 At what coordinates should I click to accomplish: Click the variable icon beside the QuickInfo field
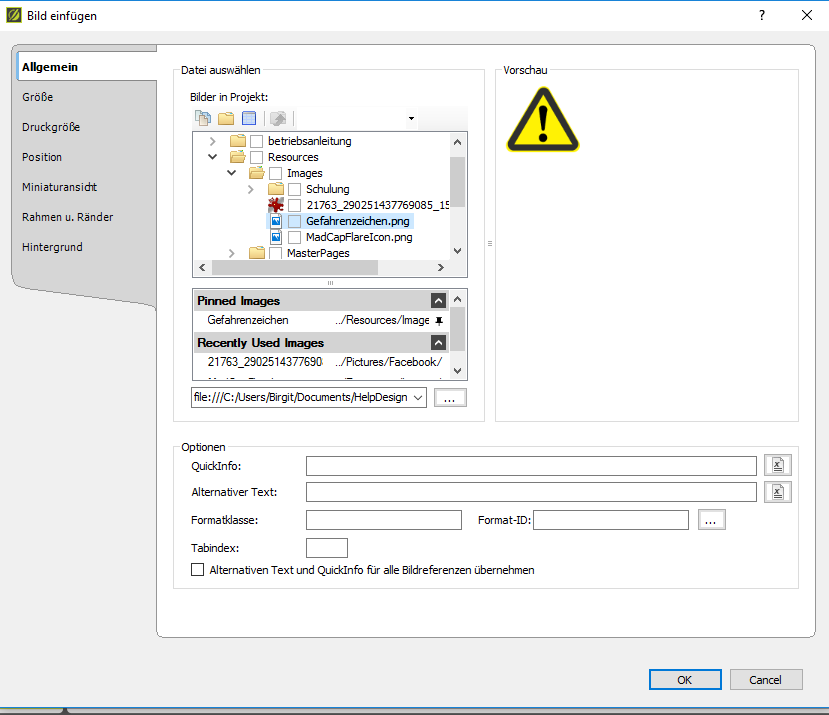(777, 464)
